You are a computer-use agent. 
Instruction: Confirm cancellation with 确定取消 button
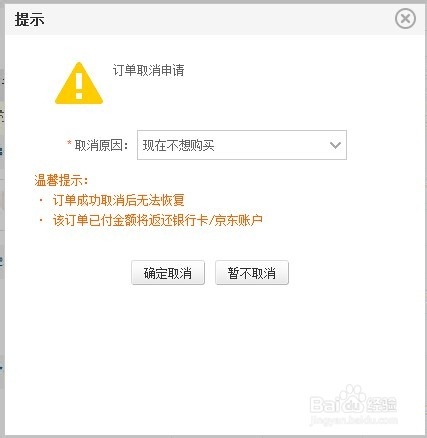point(168,273)
